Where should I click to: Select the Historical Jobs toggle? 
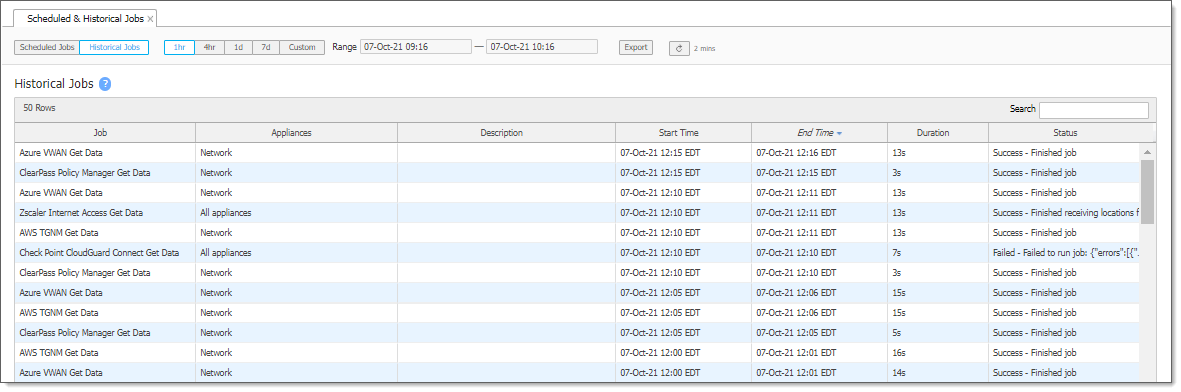pos(114,47)
